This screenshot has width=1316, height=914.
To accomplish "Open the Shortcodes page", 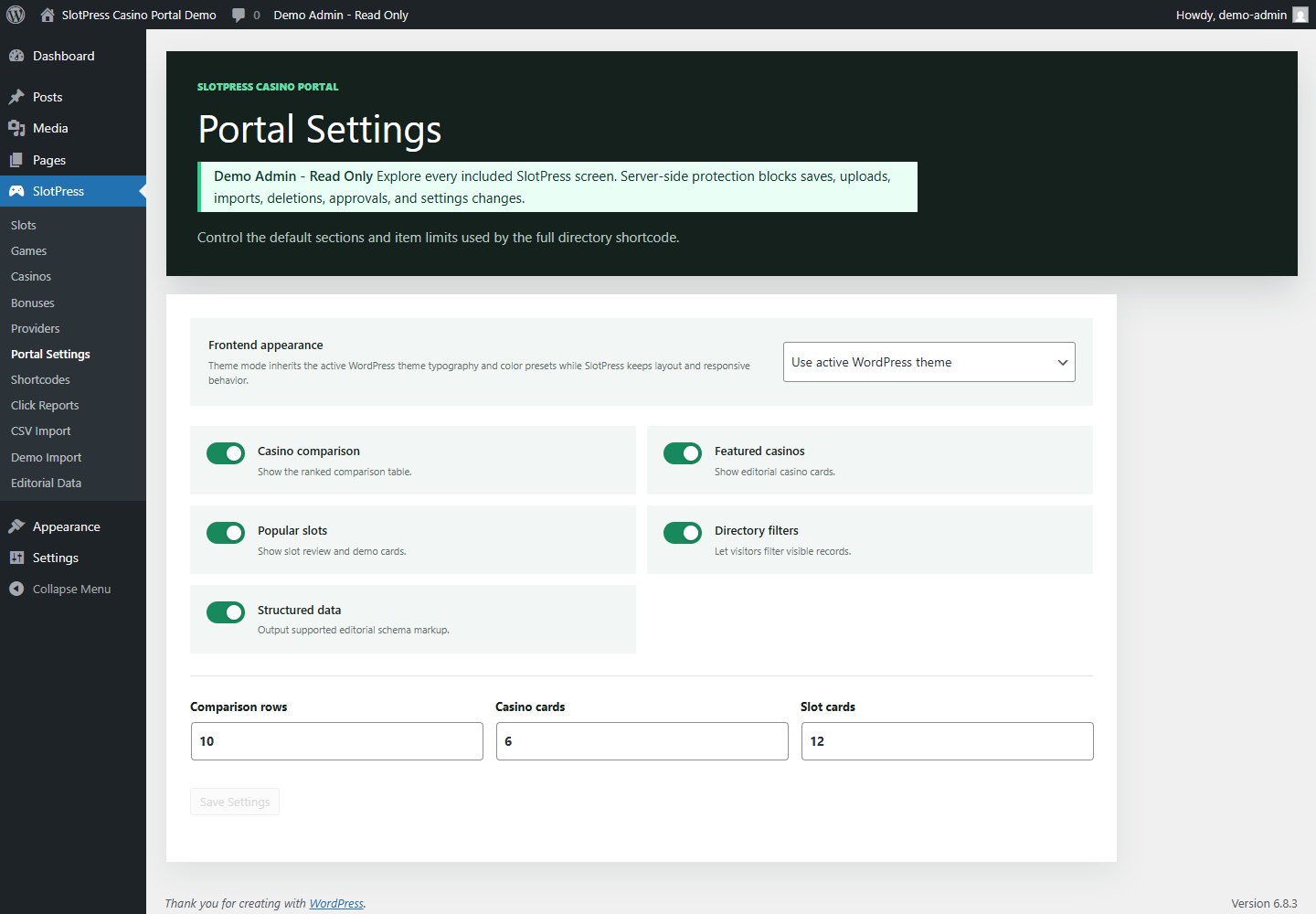I will pyautogui.click(x=40, y=379).
